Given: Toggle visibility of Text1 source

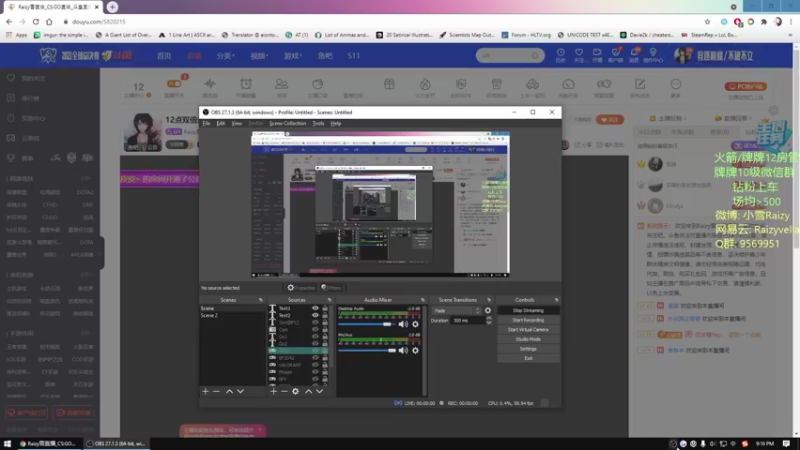Looking at the screenshot, I should click(x=315, y=308).
